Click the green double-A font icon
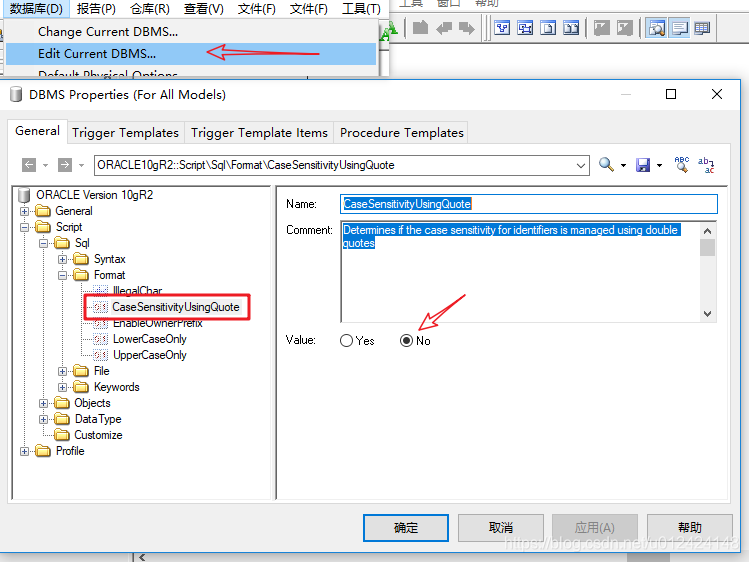The height and width of the screenshot is (562, 749). [389, 31]
